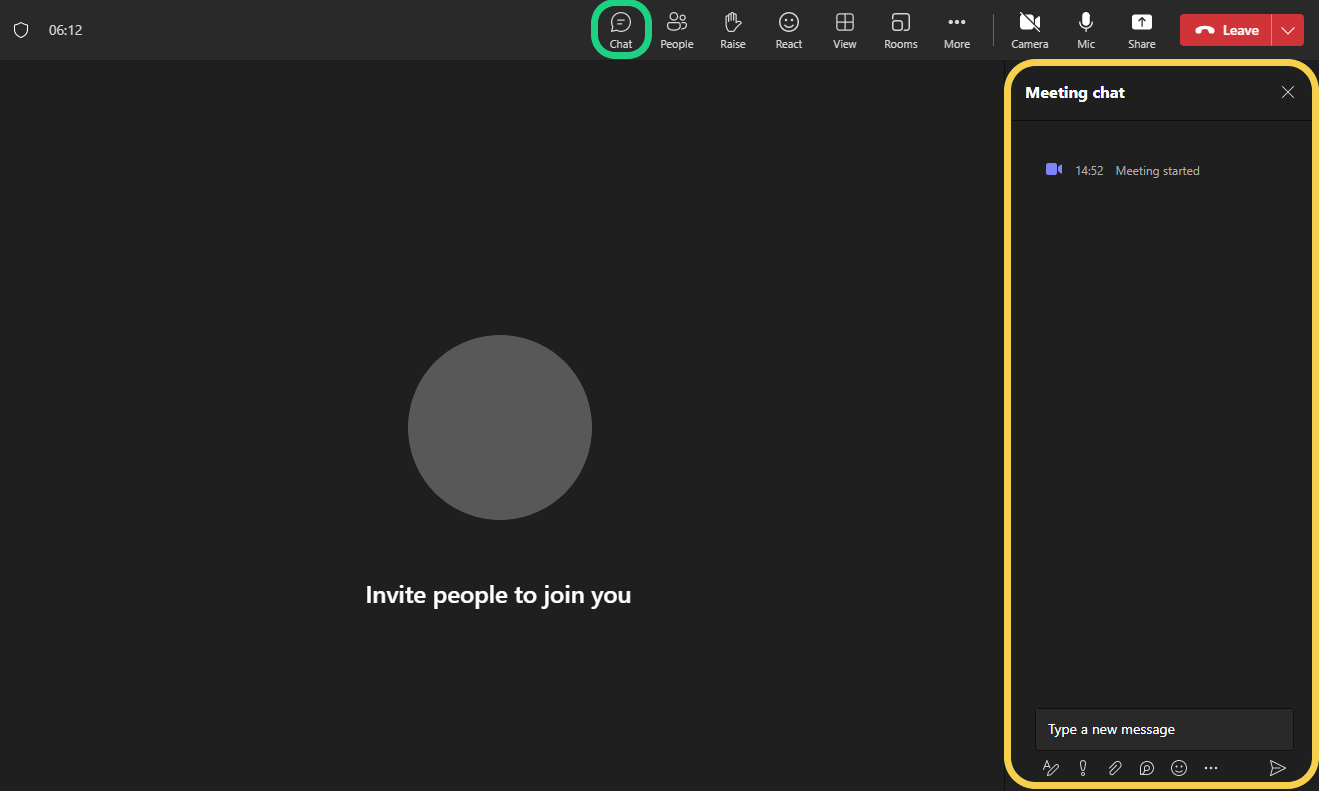Screen dimensions: 1319x791
Task: Expand the More actions menu
Action: pyautogui.click(x=956, y=30)
